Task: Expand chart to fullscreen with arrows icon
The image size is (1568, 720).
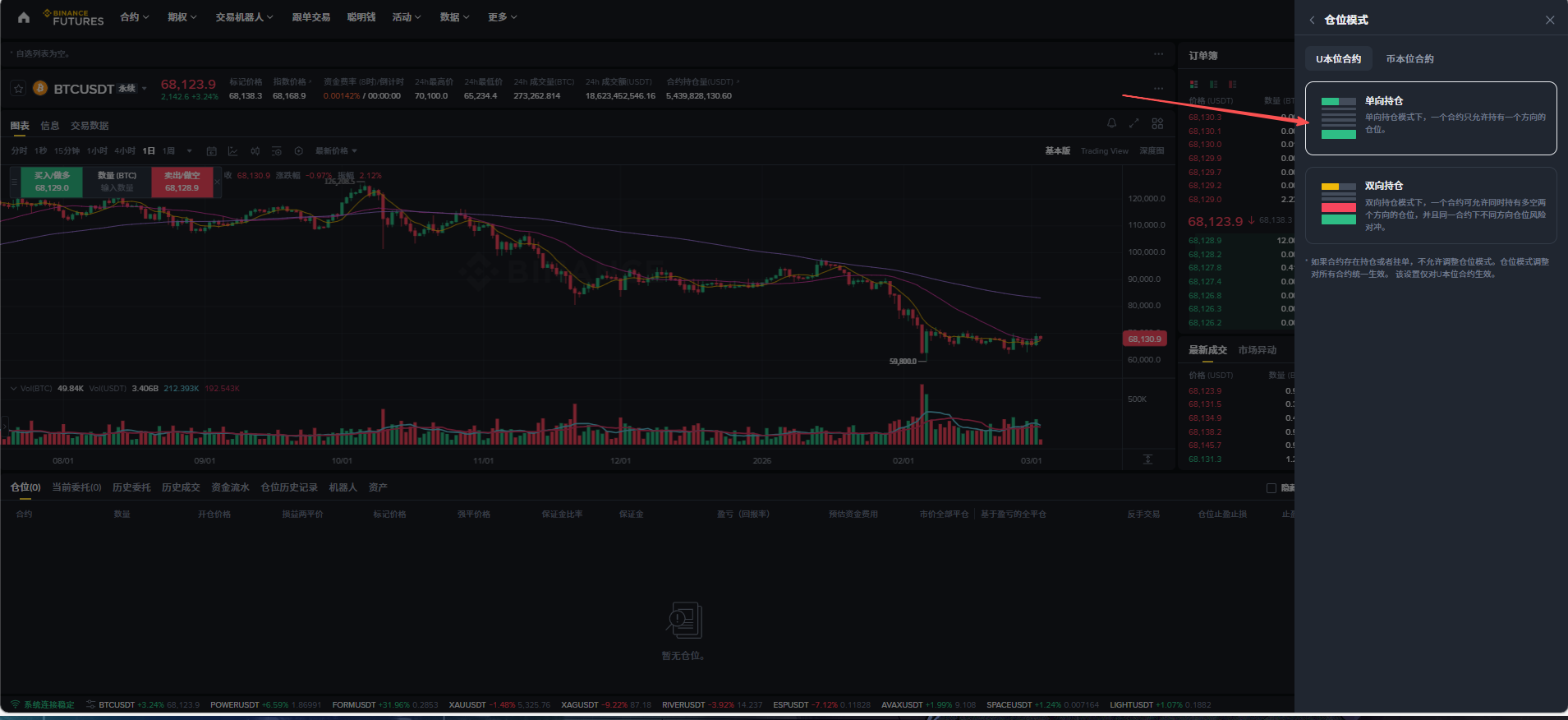Action: point(1133,123)
